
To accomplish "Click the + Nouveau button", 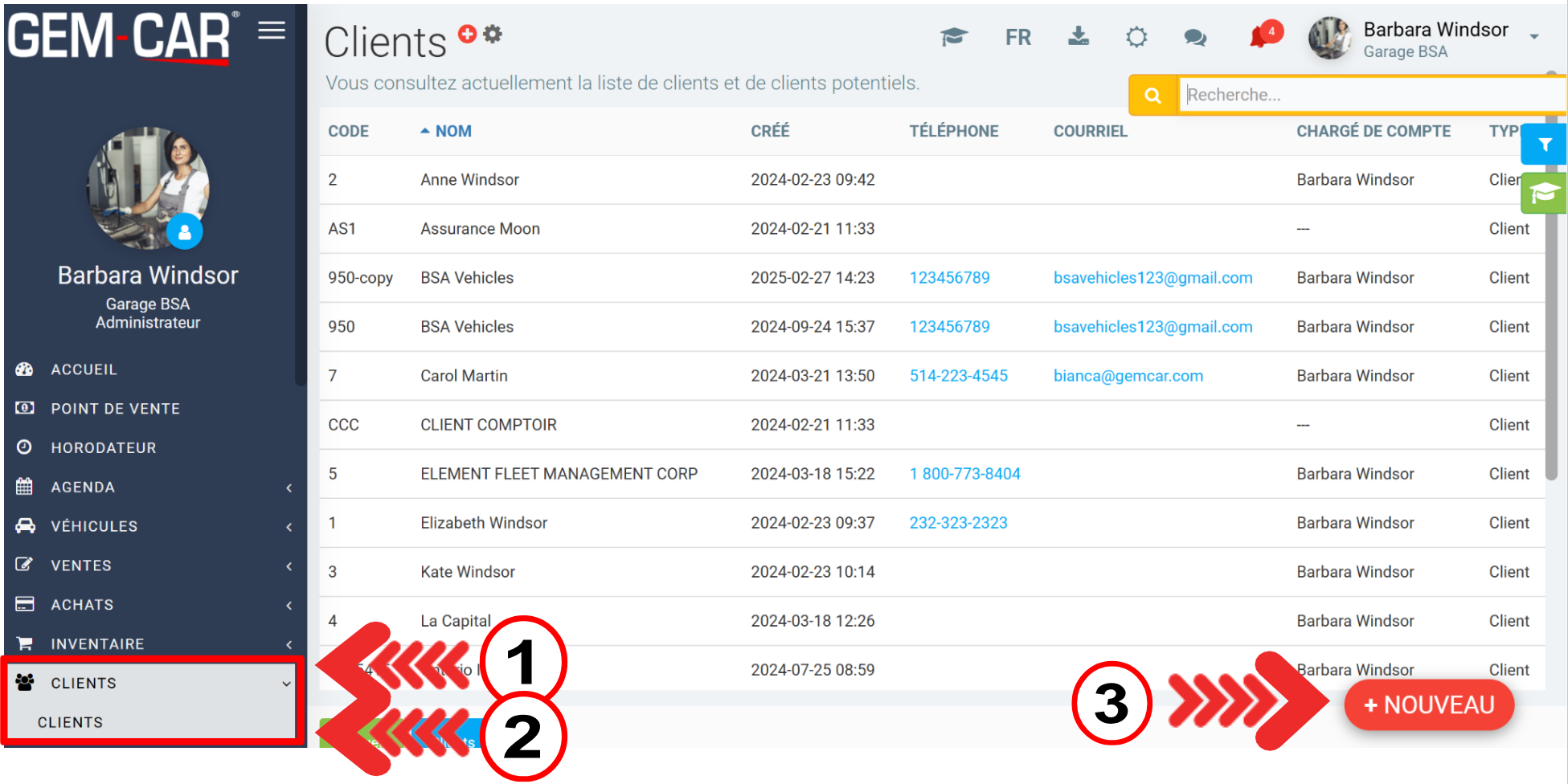I will pos(1429,705).
